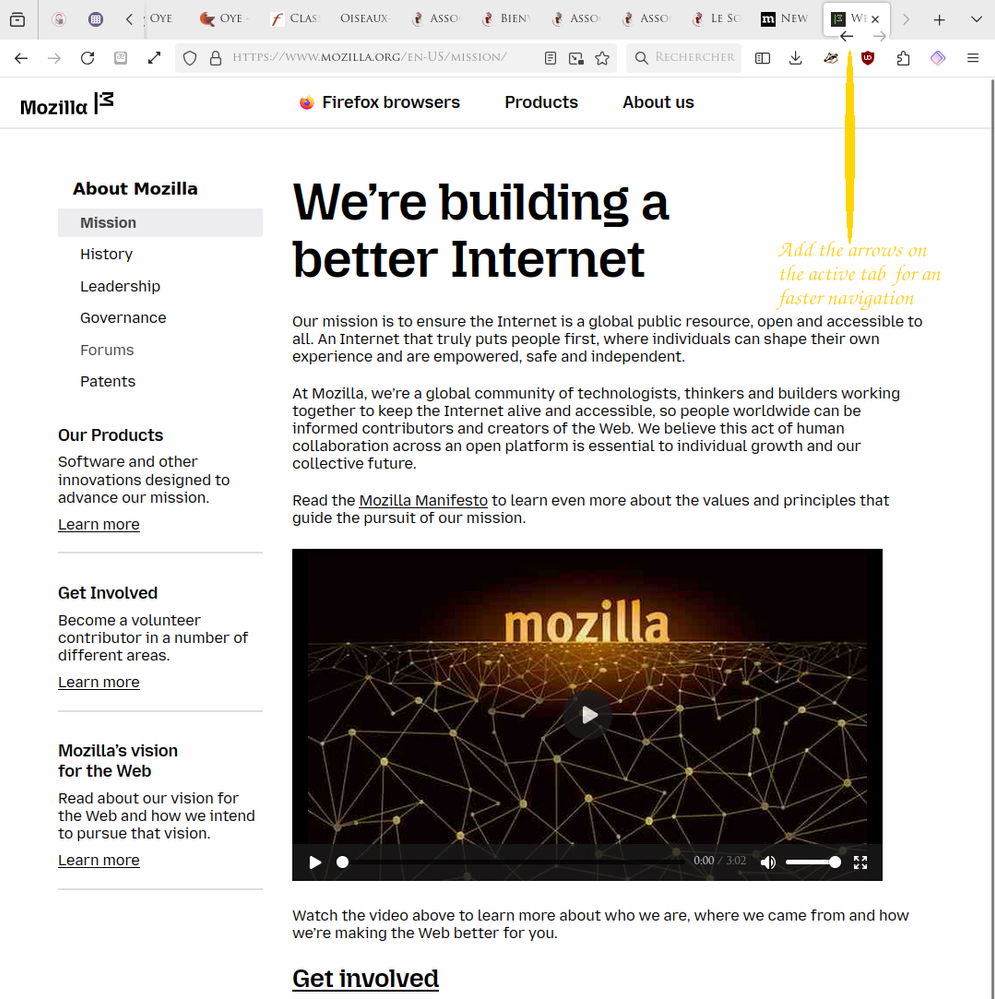Open the extensions puzzle-piece menu
995x999 pixels.
pos(903,58)
